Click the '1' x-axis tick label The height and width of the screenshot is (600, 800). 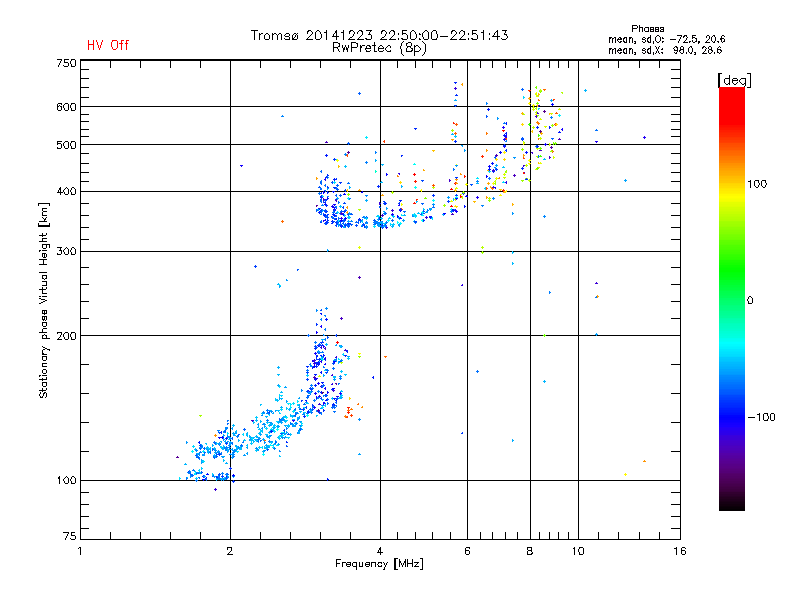(x=80, y=551)
